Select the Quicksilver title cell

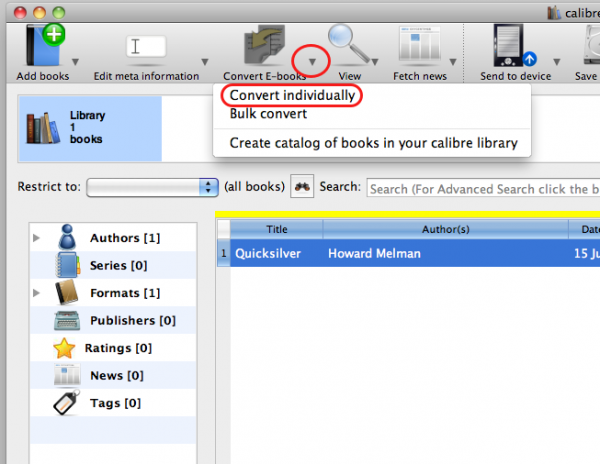tap(276, 253)
